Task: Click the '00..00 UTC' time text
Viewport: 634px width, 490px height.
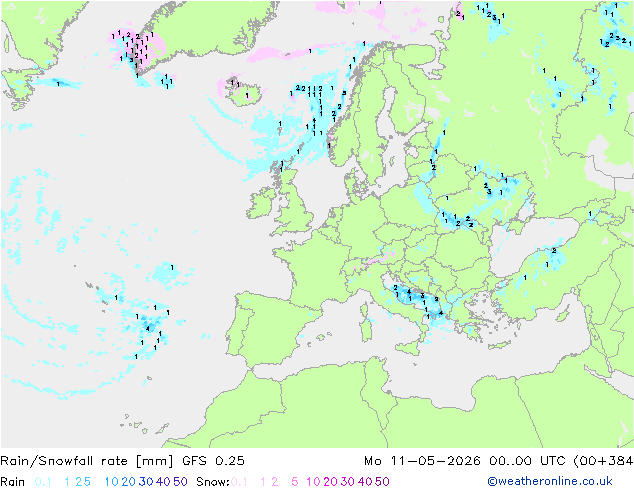Action: [x=528, y=461]
